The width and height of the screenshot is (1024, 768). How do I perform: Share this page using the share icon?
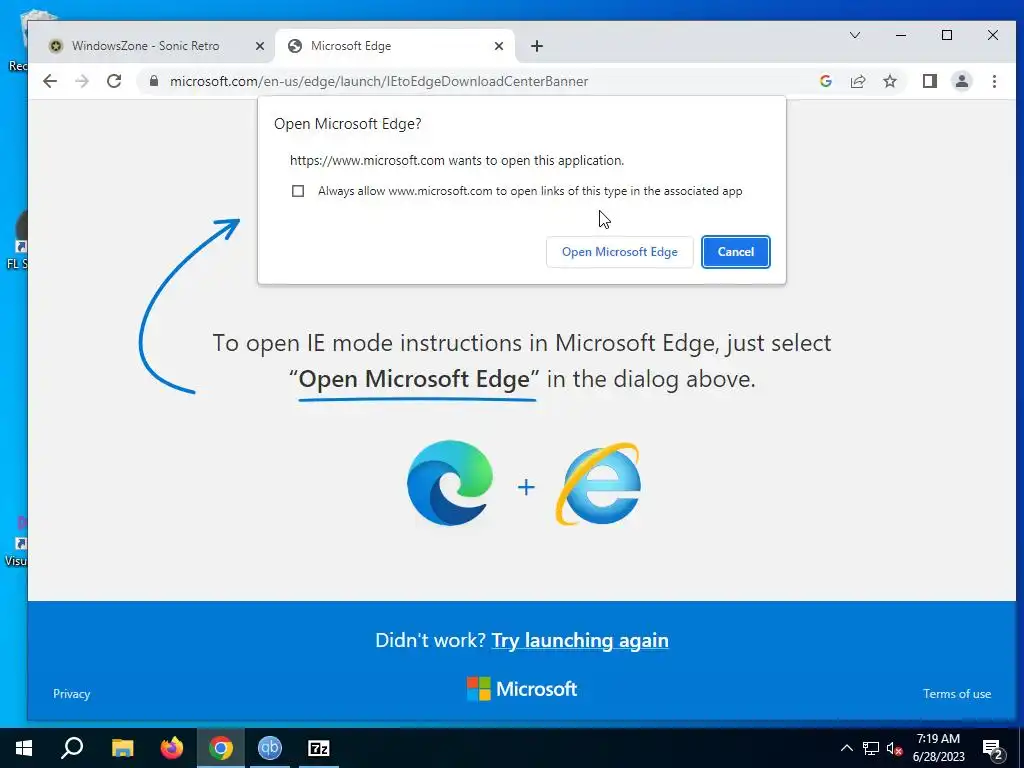click(857, 81)
